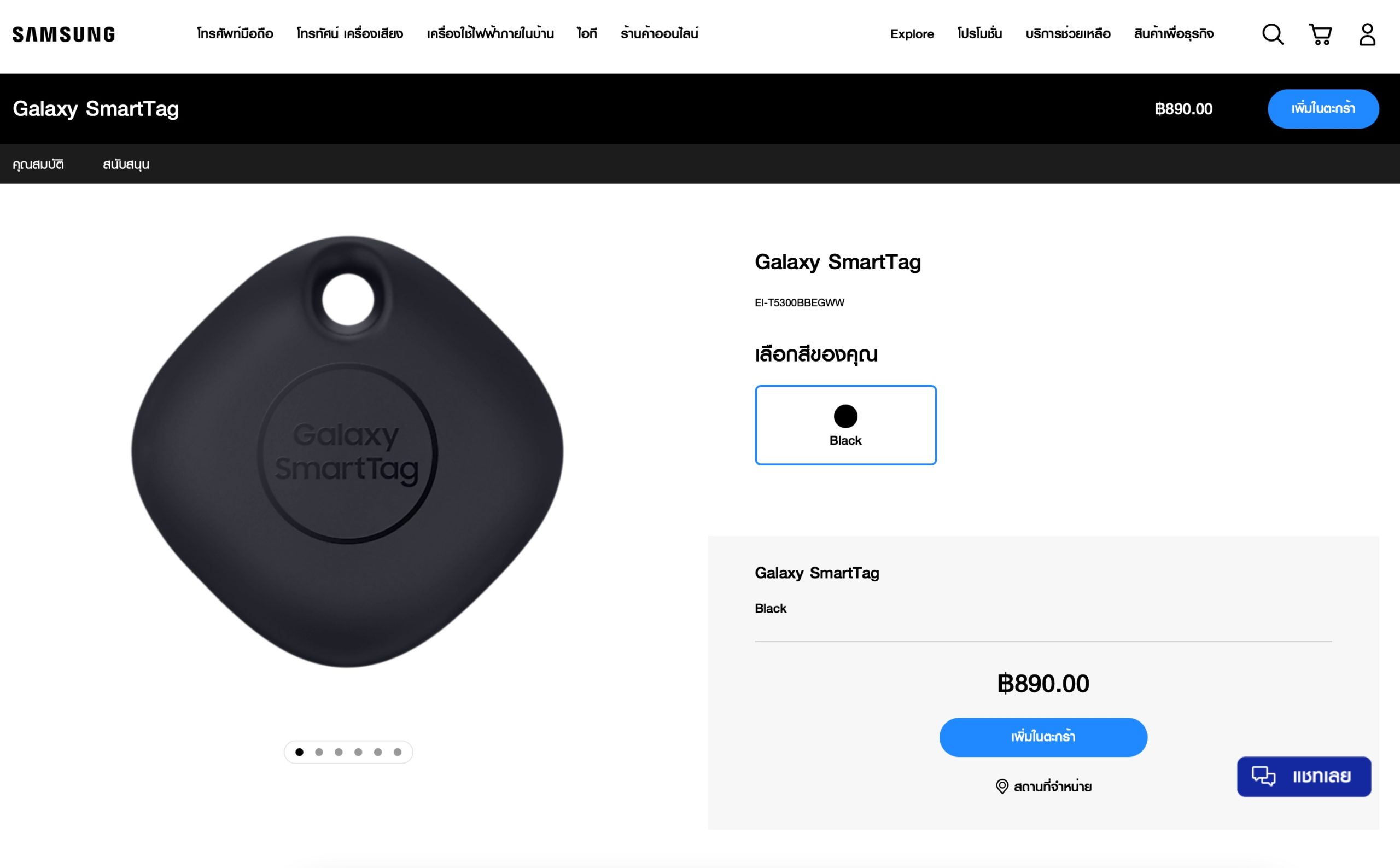Click the blue เพิ่มในตะกร้า button below the price

(1043, 737)
